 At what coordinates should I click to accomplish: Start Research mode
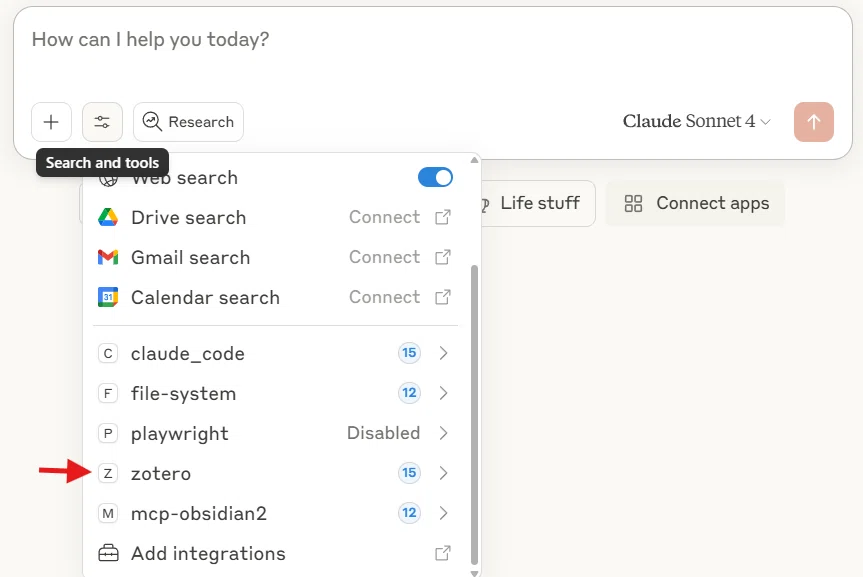188,122
